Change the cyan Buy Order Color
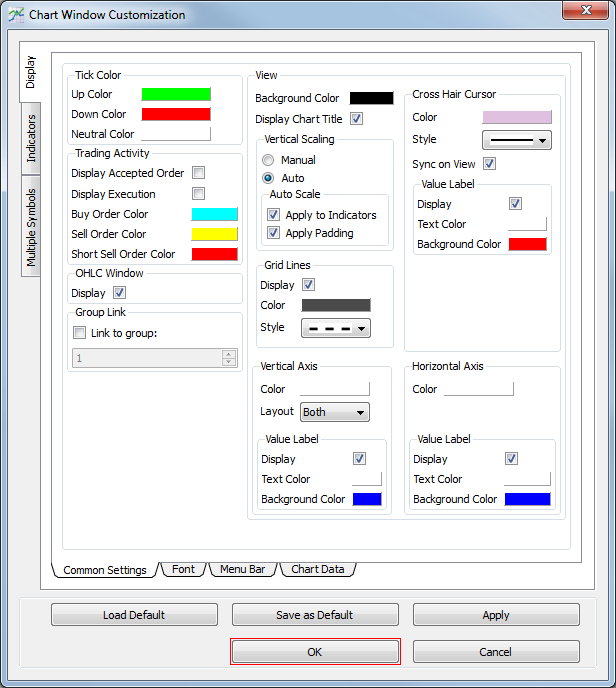Viewport: 616px width, 688px height. (214, 214)
